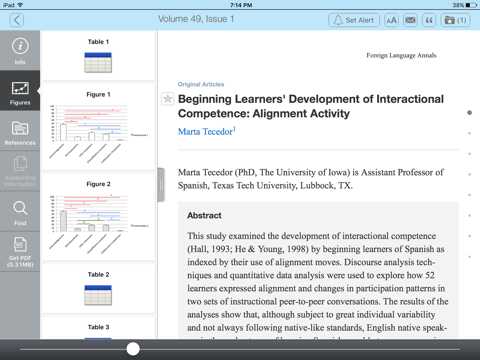Open the Original Articles category link
Screen dimensions: 480x360
coord(201,84)
